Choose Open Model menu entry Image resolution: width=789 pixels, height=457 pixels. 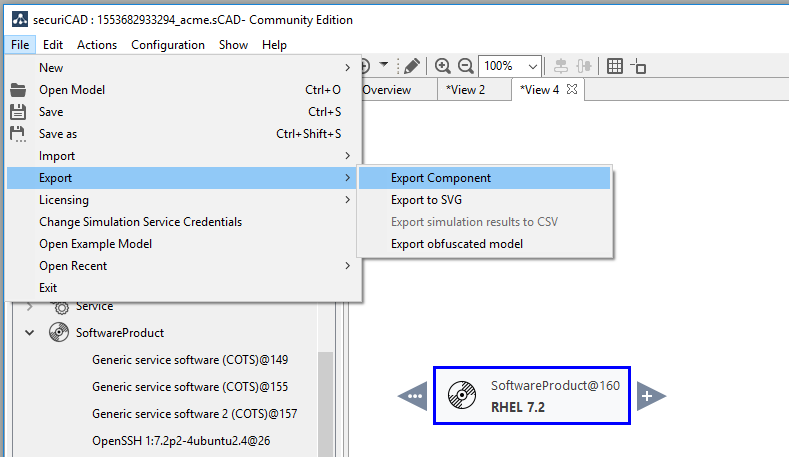tap(183, 90)
